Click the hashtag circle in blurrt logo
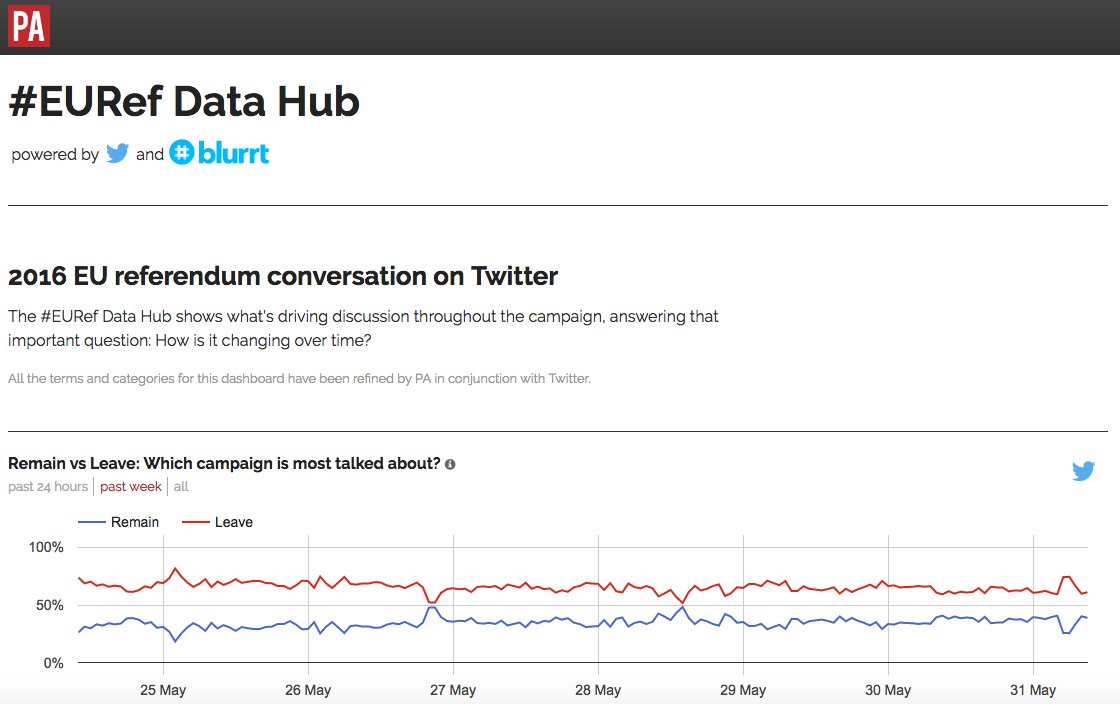 [x=181, y=153]
